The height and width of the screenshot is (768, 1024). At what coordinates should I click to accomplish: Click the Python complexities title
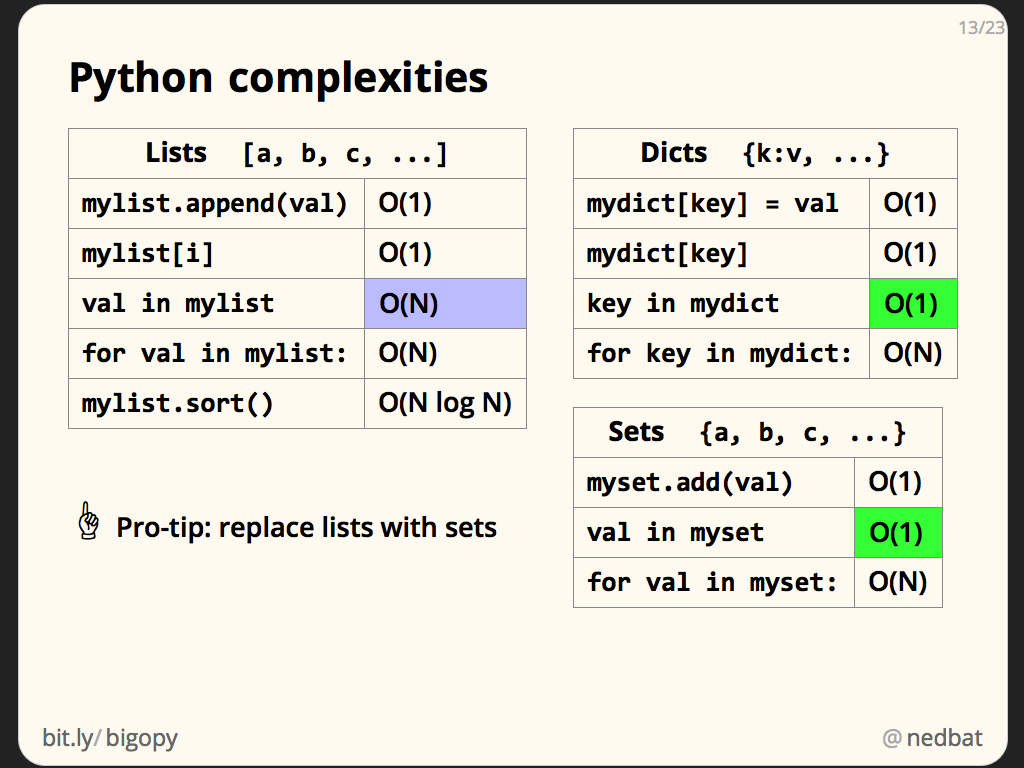pyautogui.click(x=278, y=78)
